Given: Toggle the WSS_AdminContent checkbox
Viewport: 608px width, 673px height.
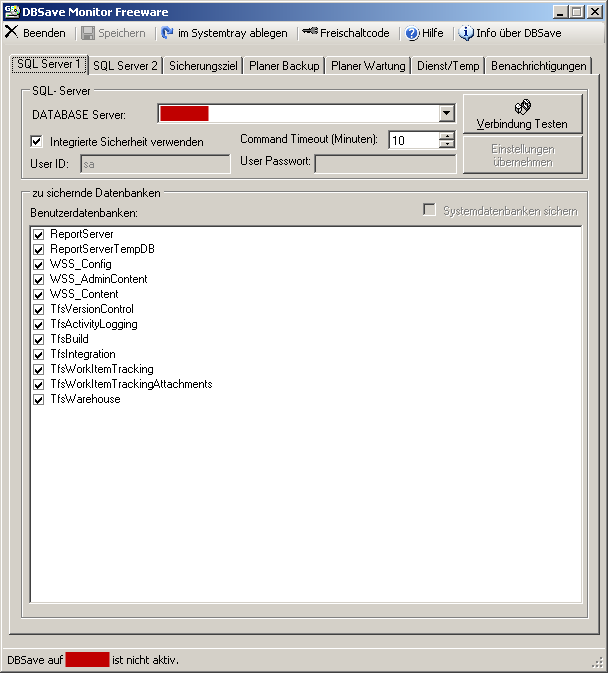Looking at the screenshot, I should coord(39,279).
